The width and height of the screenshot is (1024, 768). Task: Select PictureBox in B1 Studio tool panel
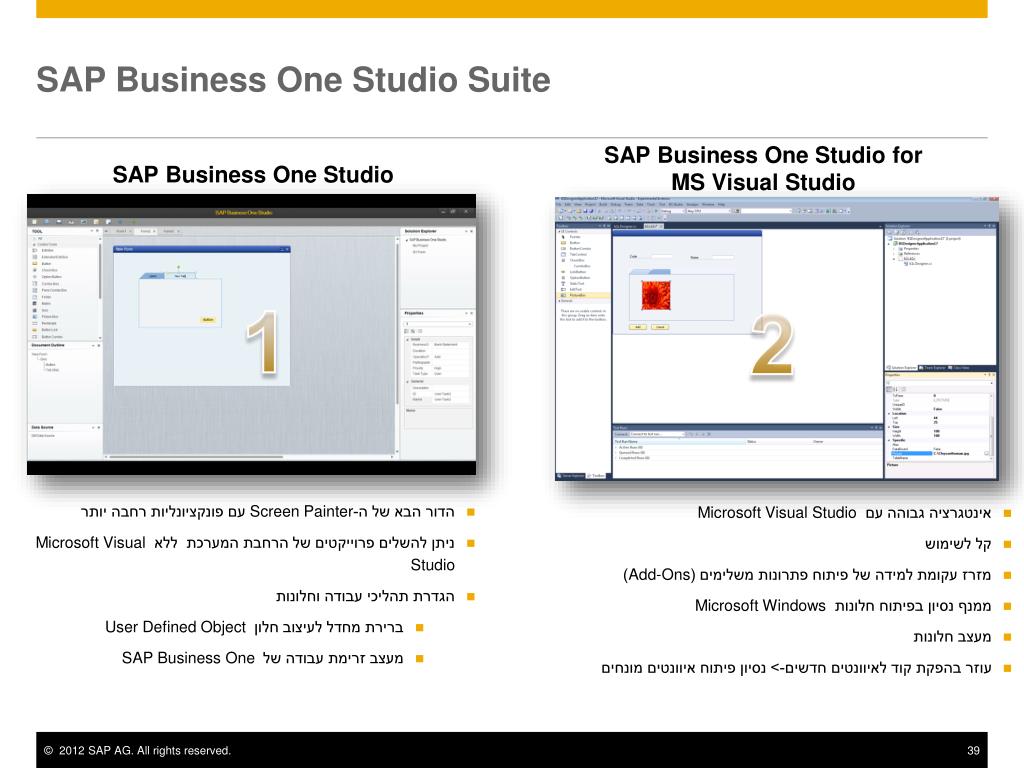(x=48, y=317)
